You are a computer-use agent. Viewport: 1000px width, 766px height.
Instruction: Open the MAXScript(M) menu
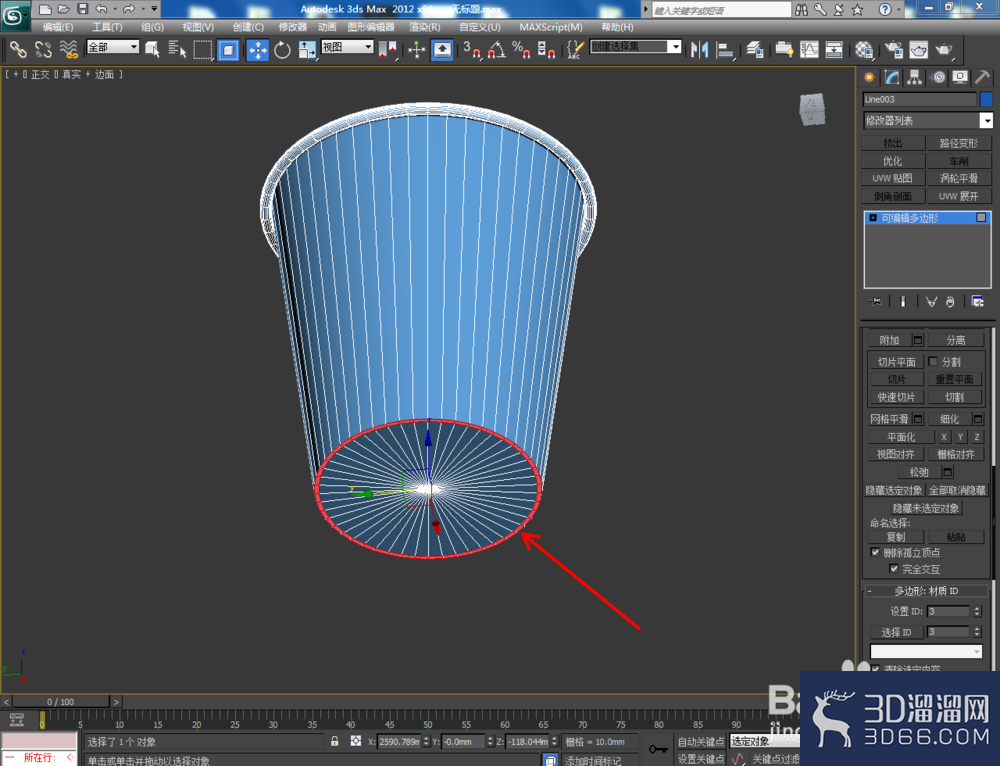click(x=550, y=27)
